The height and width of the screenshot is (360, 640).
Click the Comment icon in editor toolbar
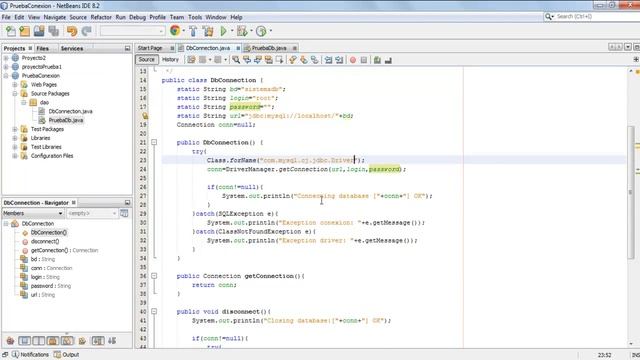click(377, 60)
